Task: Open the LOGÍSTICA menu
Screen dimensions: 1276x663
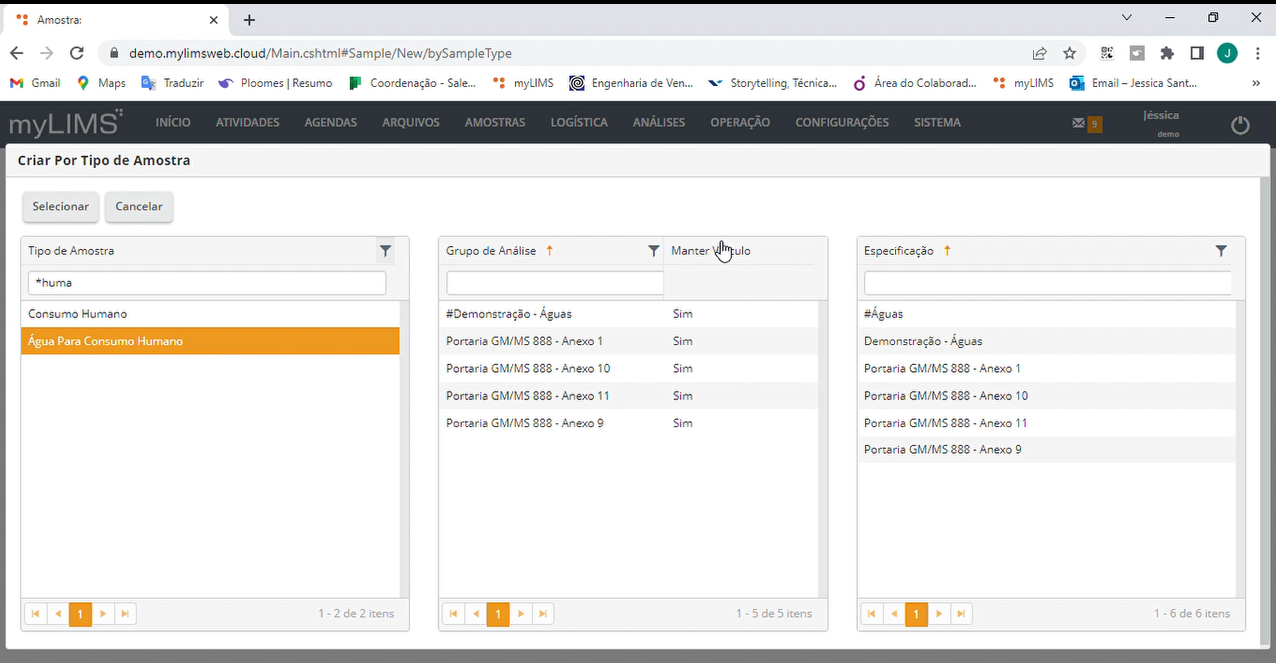Action: (579, 122)
